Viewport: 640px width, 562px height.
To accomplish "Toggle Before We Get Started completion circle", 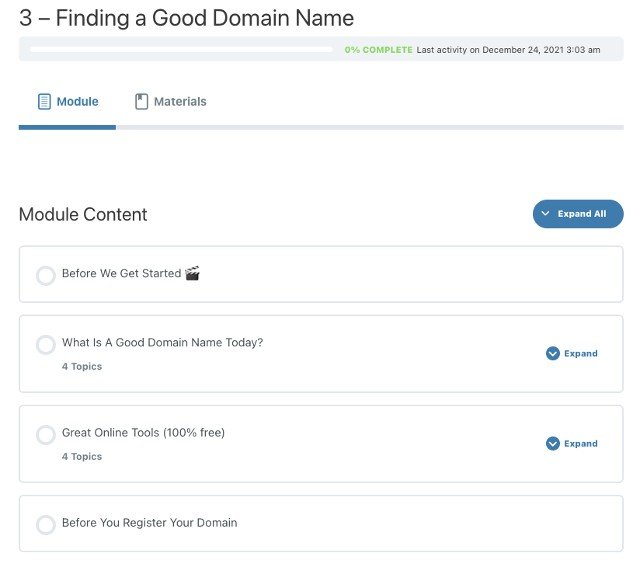I will click(x=46, y=275).
